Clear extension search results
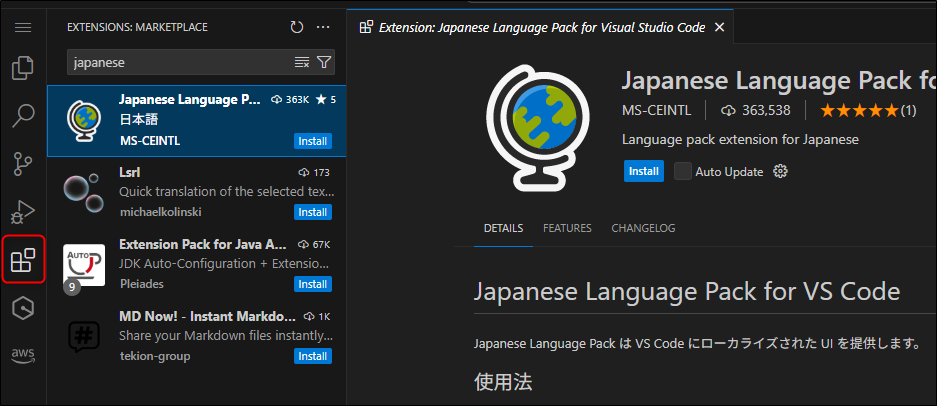Viewport: 937px width, 406px height. click(302, 62)
